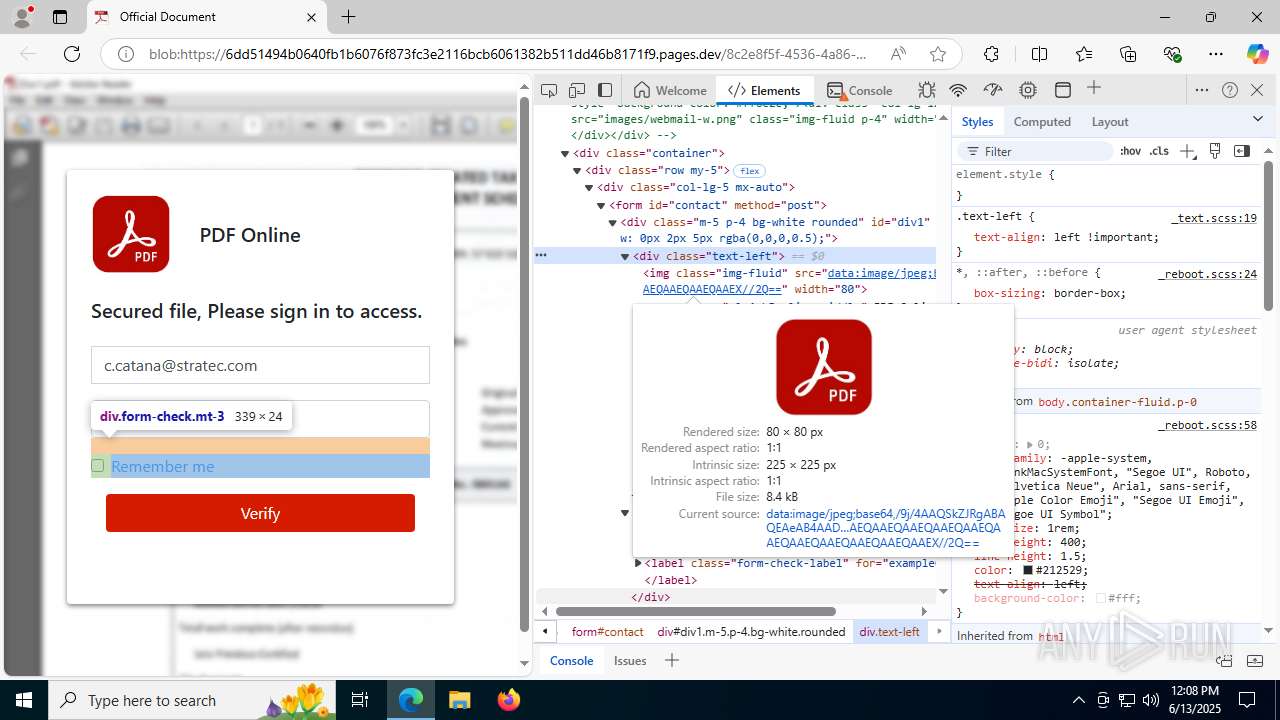1280x720 pixels.
Task: Click the #fff background-color swatch
Action: 1101,598
